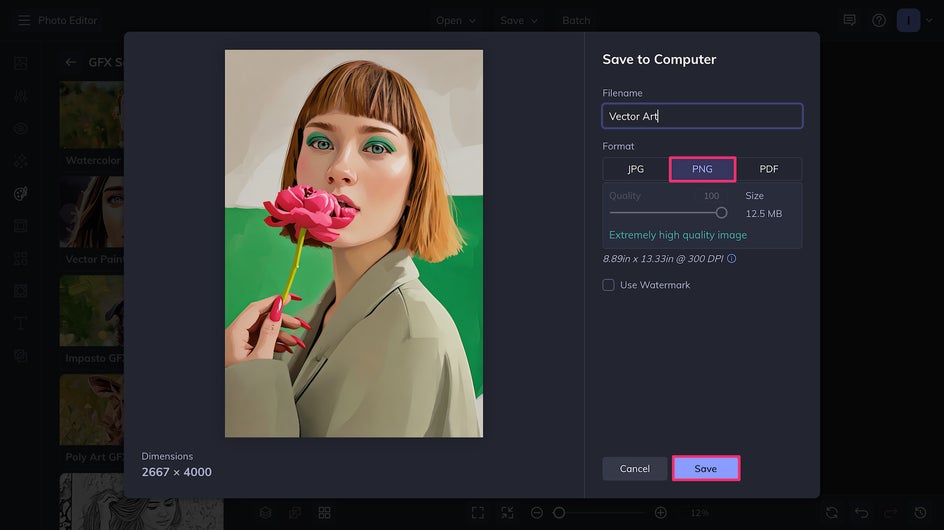The image size is (944, 530).
Task: Click the Save button in the dialog
Action: [x=706, y=469]
